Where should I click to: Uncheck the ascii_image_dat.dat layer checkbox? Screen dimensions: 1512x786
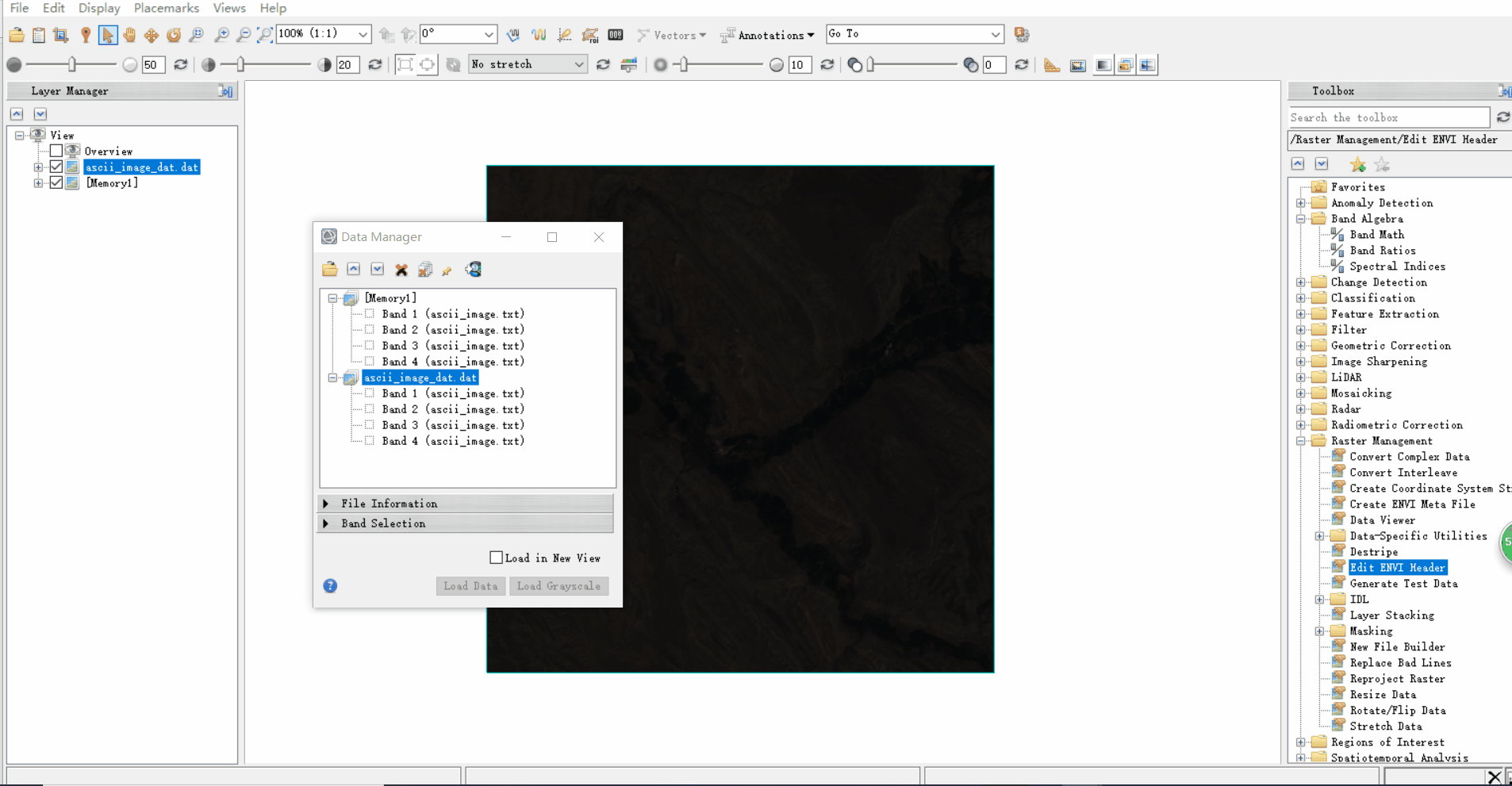coord(56,167)
